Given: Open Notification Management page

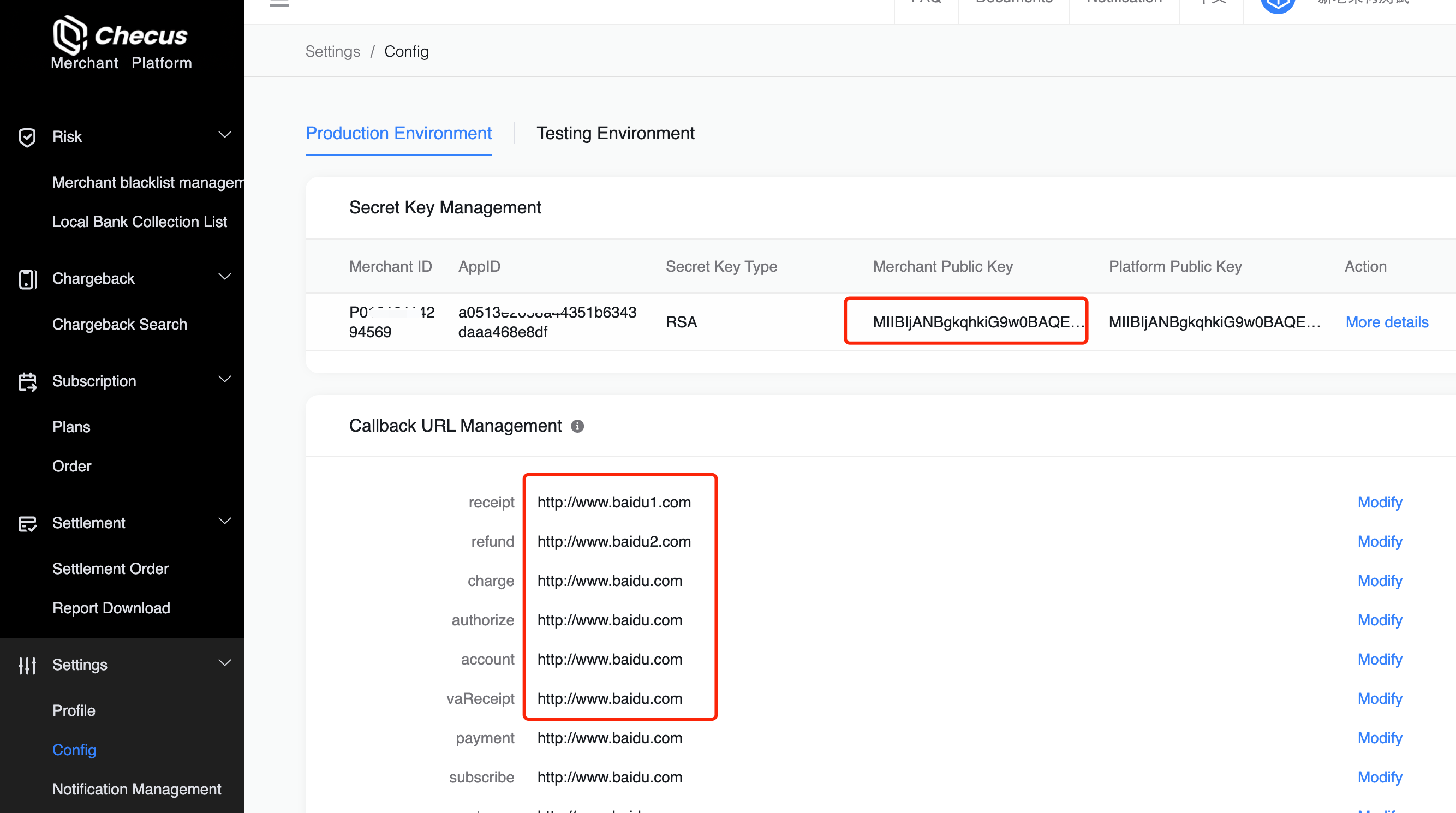Looking at the screenshot, I should pyautogui.click(x=136, y=790).
